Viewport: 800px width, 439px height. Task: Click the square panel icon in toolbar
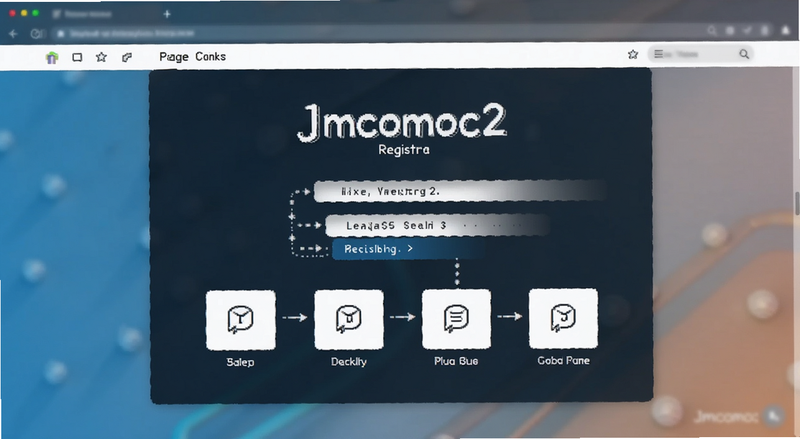pyautogui.click(x=77, y=57)
